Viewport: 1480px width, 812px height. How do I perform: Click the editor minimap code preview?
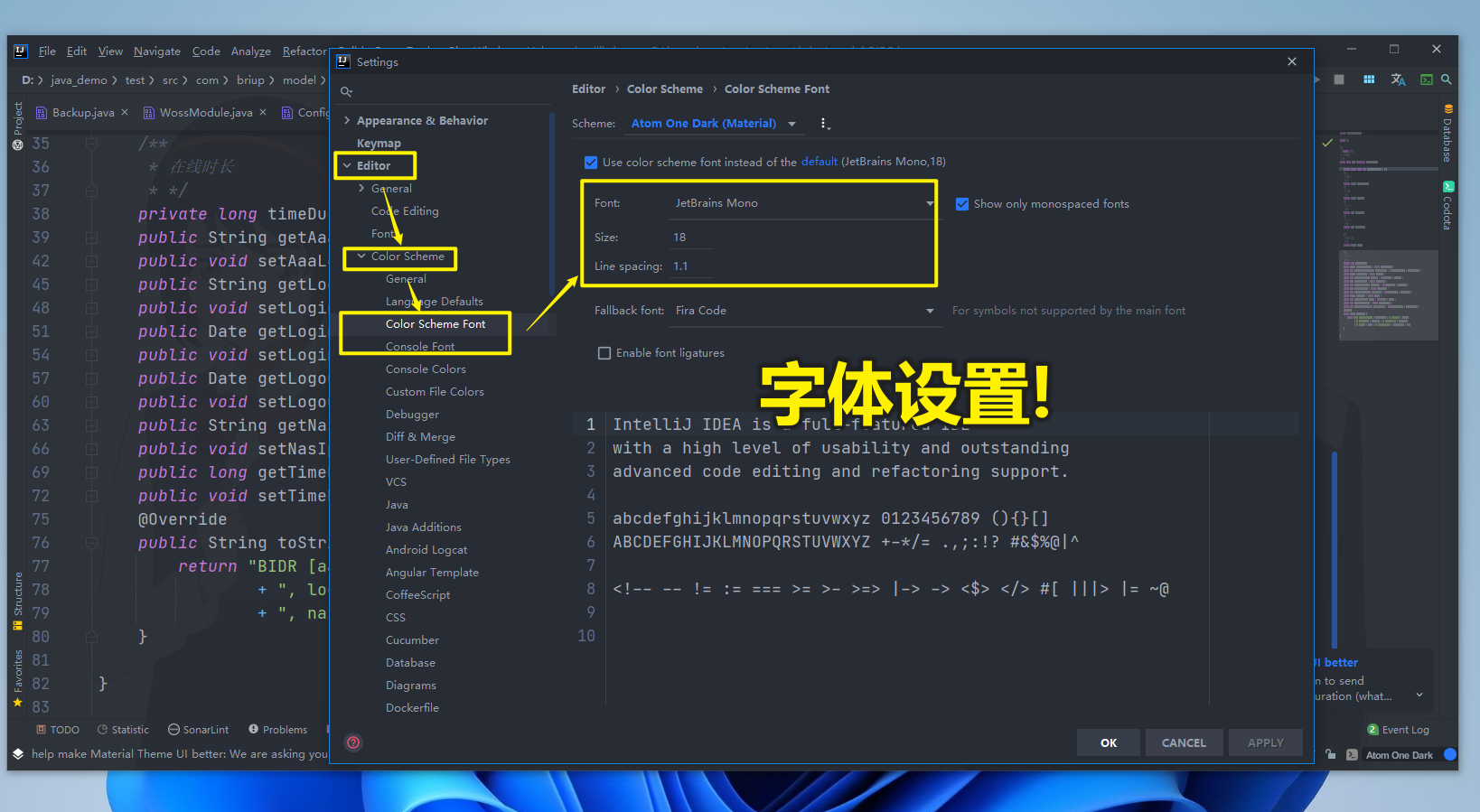[1387, 235]
